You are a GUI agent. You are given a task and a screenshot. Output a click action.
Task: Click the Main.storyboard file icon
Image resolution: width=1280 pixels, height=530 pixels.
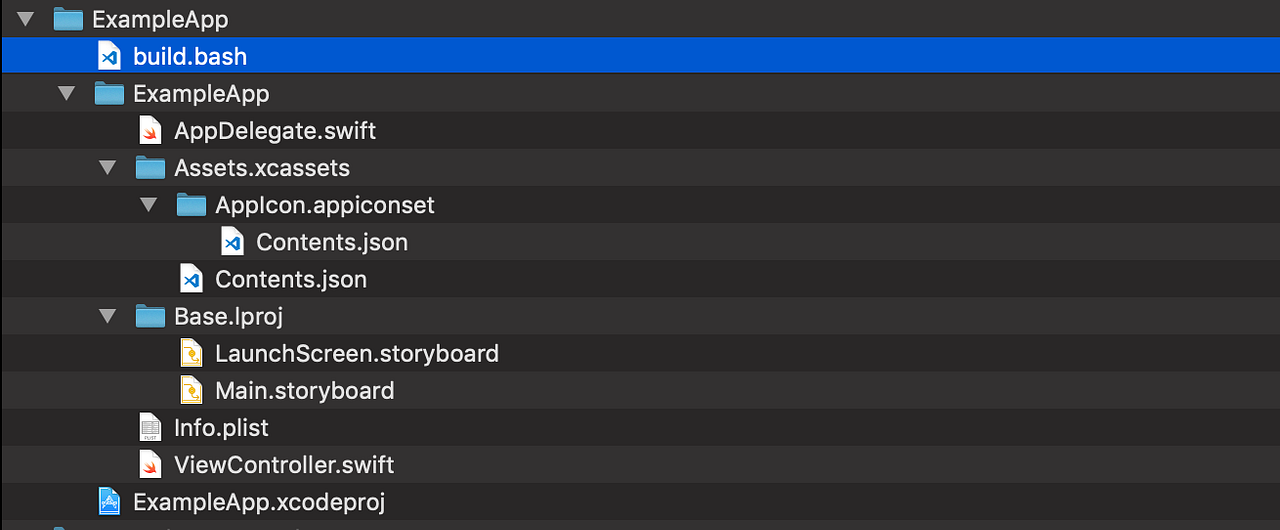[191, 390]
